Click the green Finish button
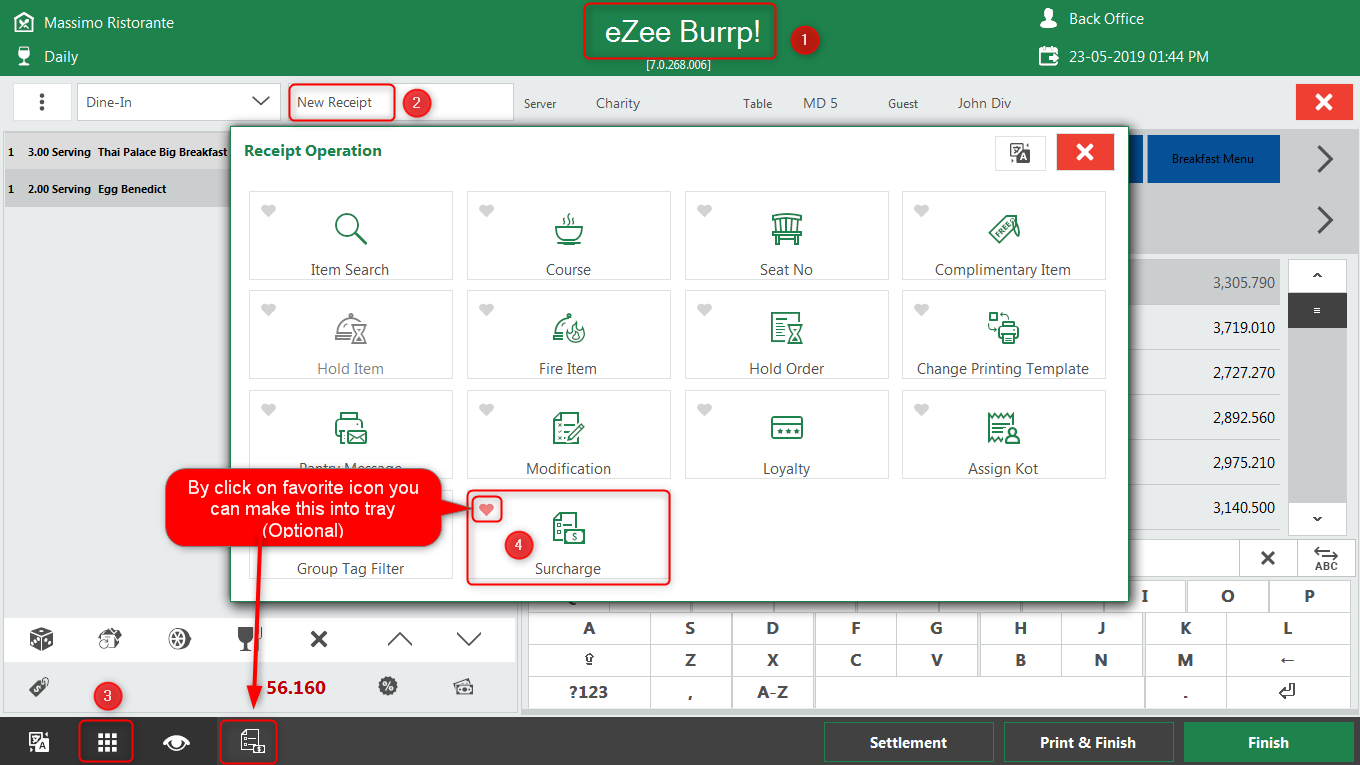Image resolution: width=1360 pixels, height=765 pixels. pyautogui.click(x=1268, y=742)
